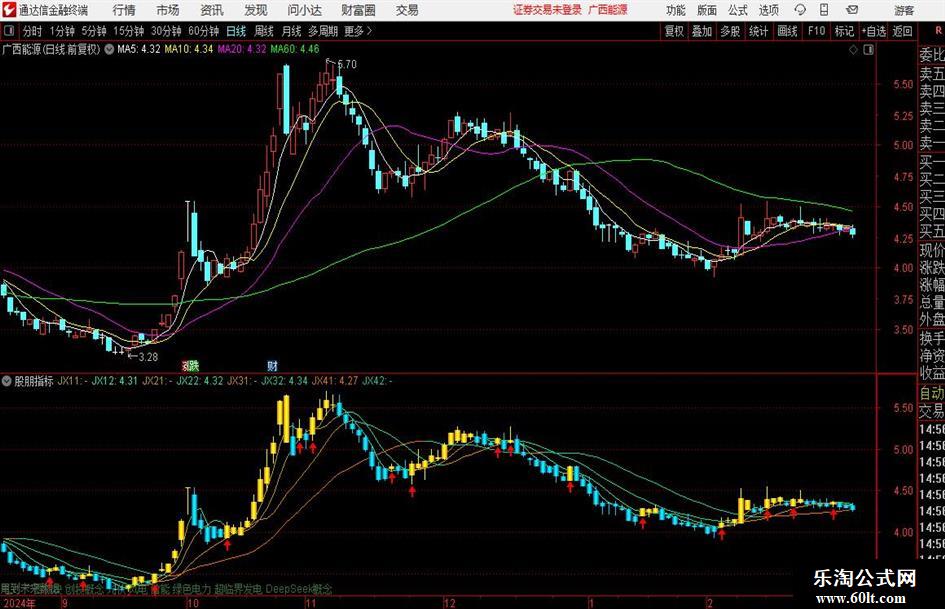This screenshot has height=609, width=945.
Task: Open the 交易 menu
Action: [x=407, y=10]
